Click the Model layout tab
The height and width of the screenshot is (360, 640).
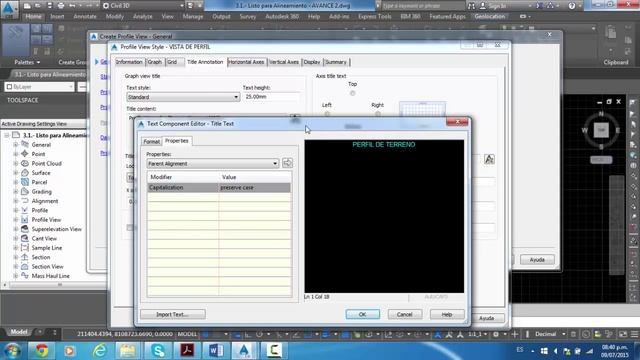[19, 332]
